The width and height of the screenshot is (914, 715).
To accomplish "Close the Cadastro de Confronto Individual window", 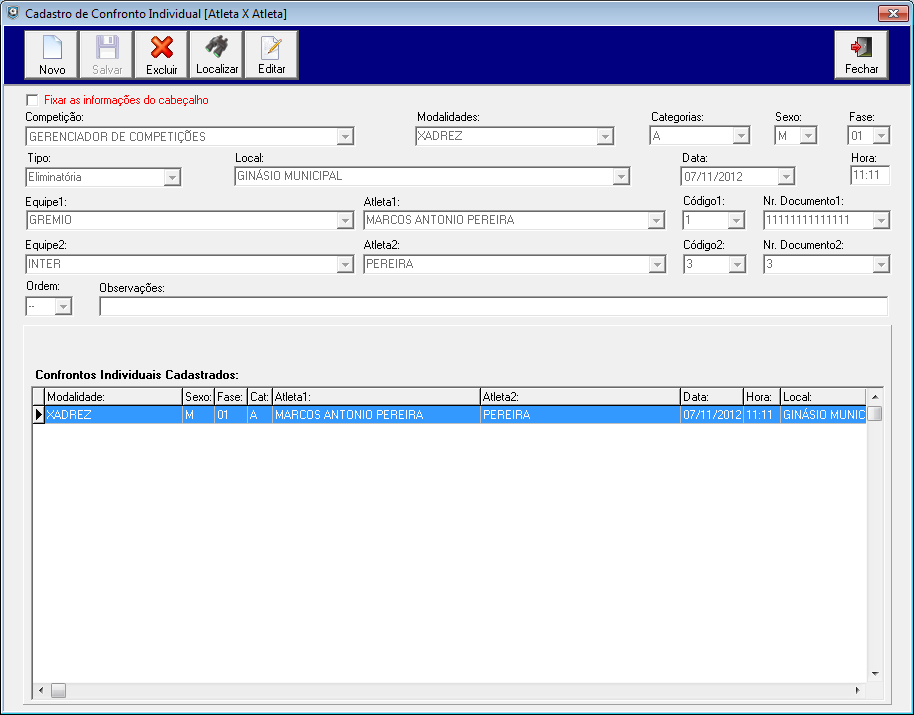I will pyautogui.click(x=892, y=13).
